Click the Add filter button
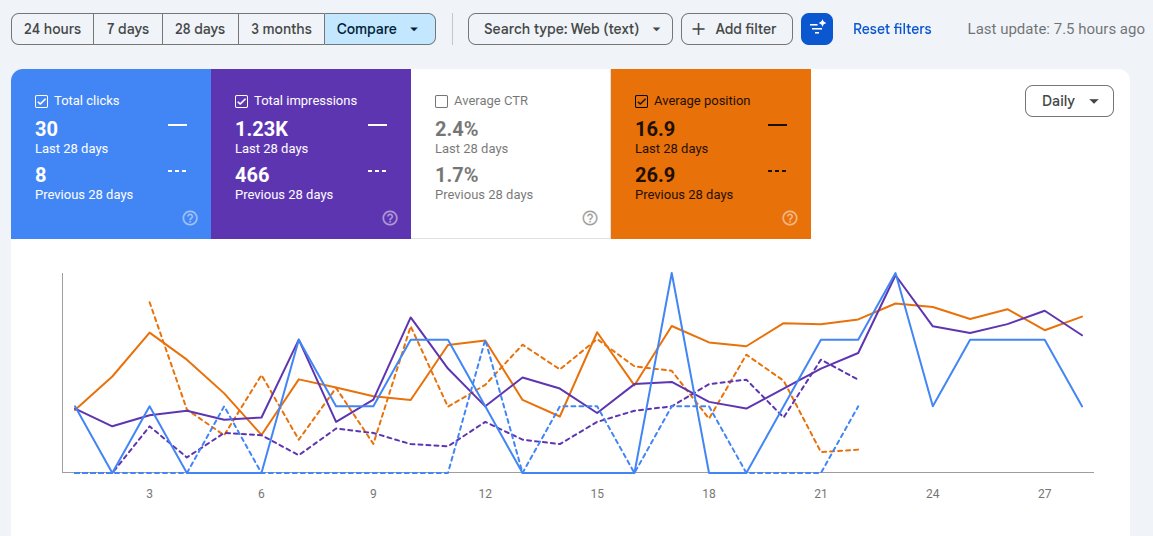 pyautogui.click(x=737, y=29)
